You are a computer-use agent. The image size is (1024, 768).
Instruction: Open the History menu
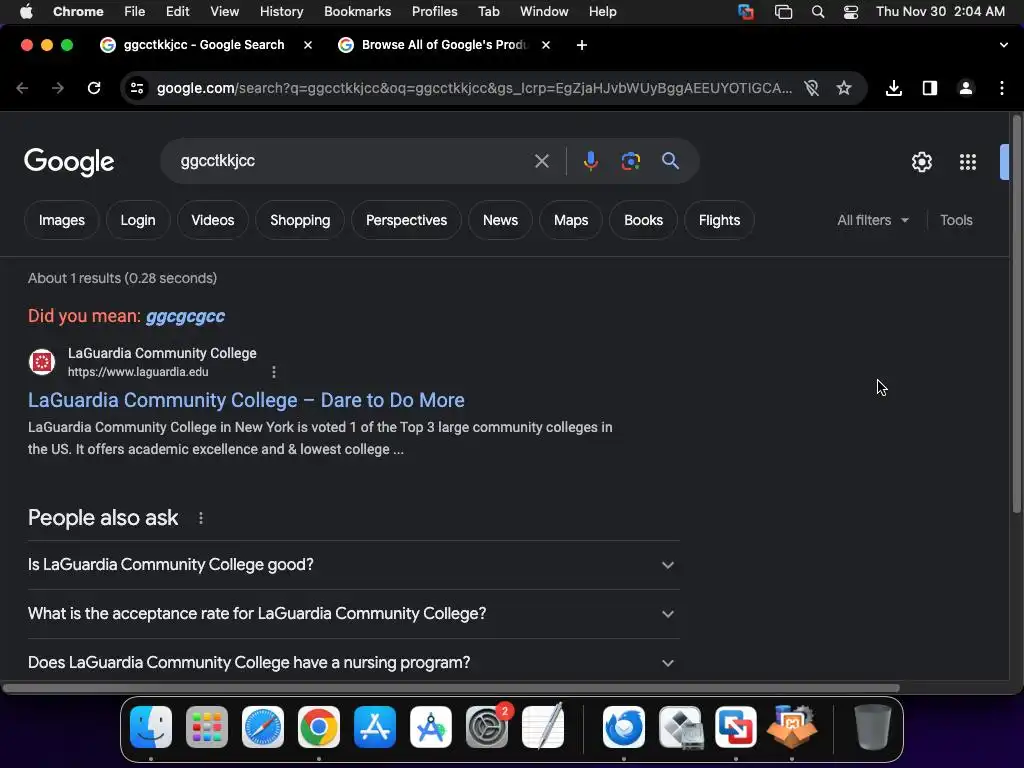pyautogui.click(x=281, y=12)
